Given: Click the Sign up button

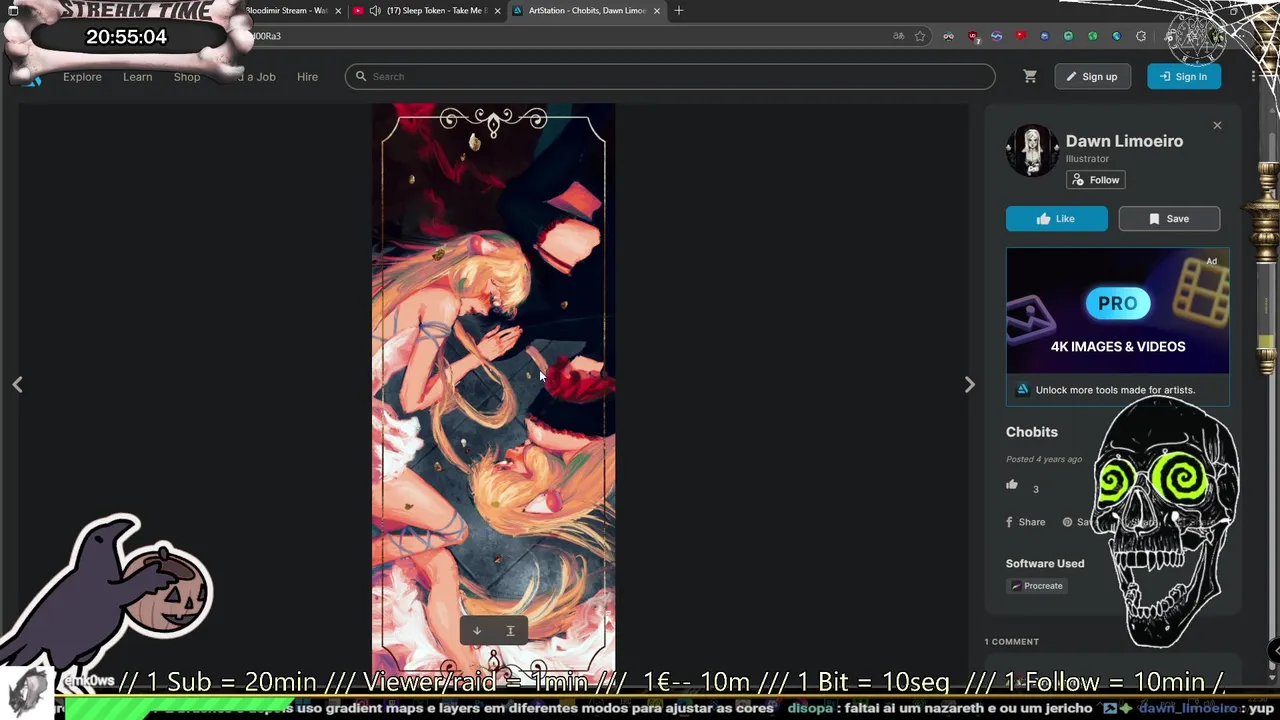Looking at the screenshot, I should [x=1092, y=76].
